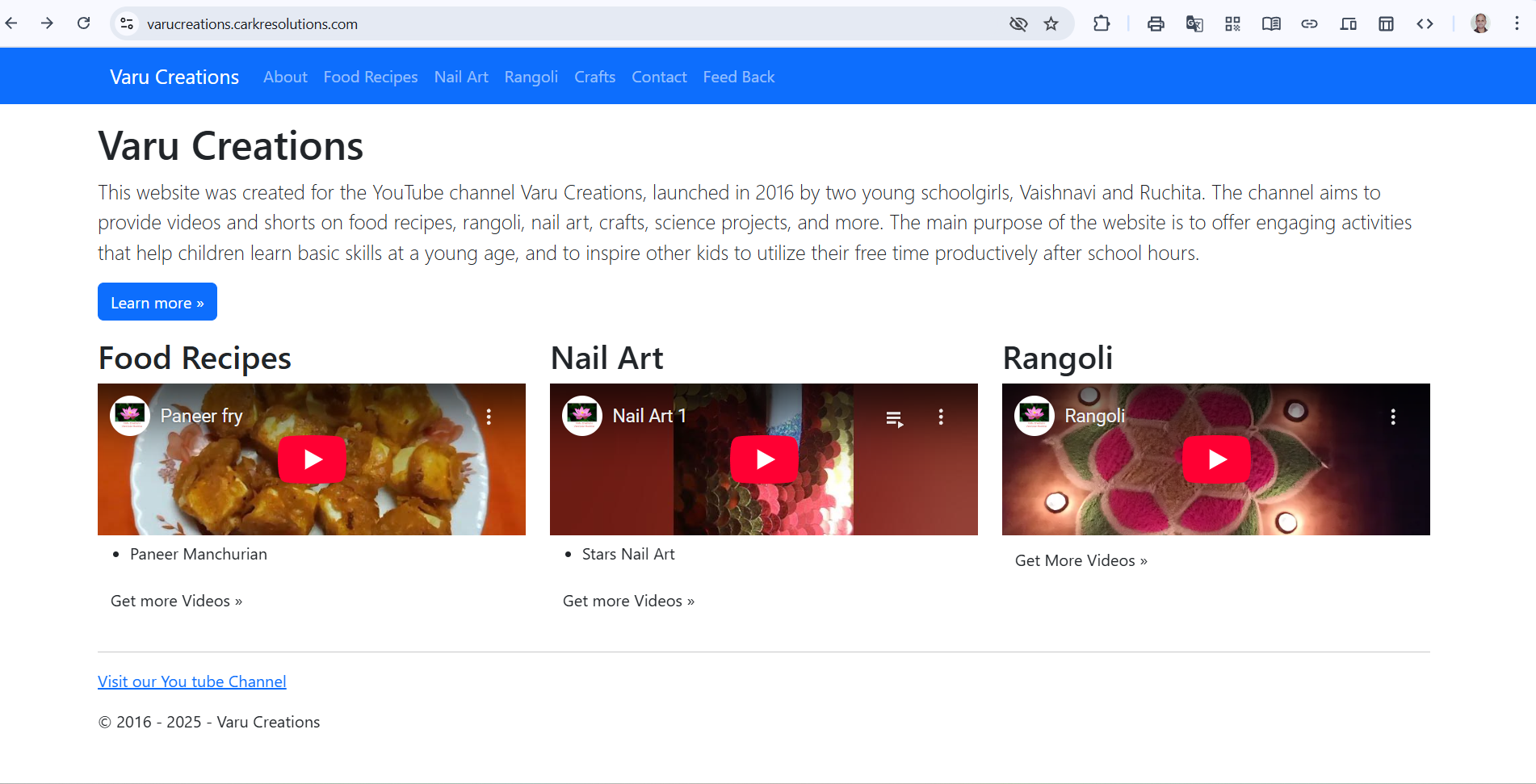Translate the page with Google Translate
Screen dimensions: 1536x784
pyautogui.click(x=1194, y=23)
